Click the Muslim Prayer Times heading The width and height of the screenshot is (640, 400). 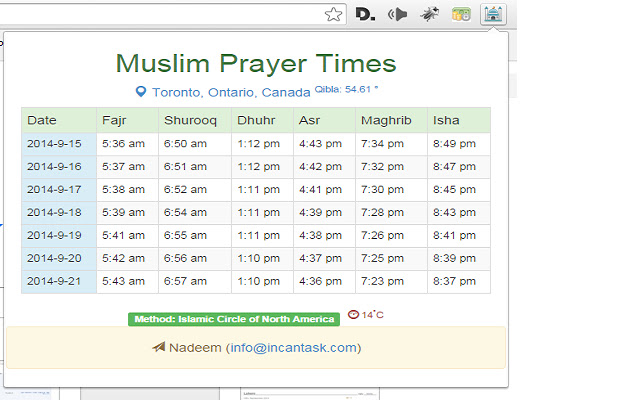(x=256, y=63)
